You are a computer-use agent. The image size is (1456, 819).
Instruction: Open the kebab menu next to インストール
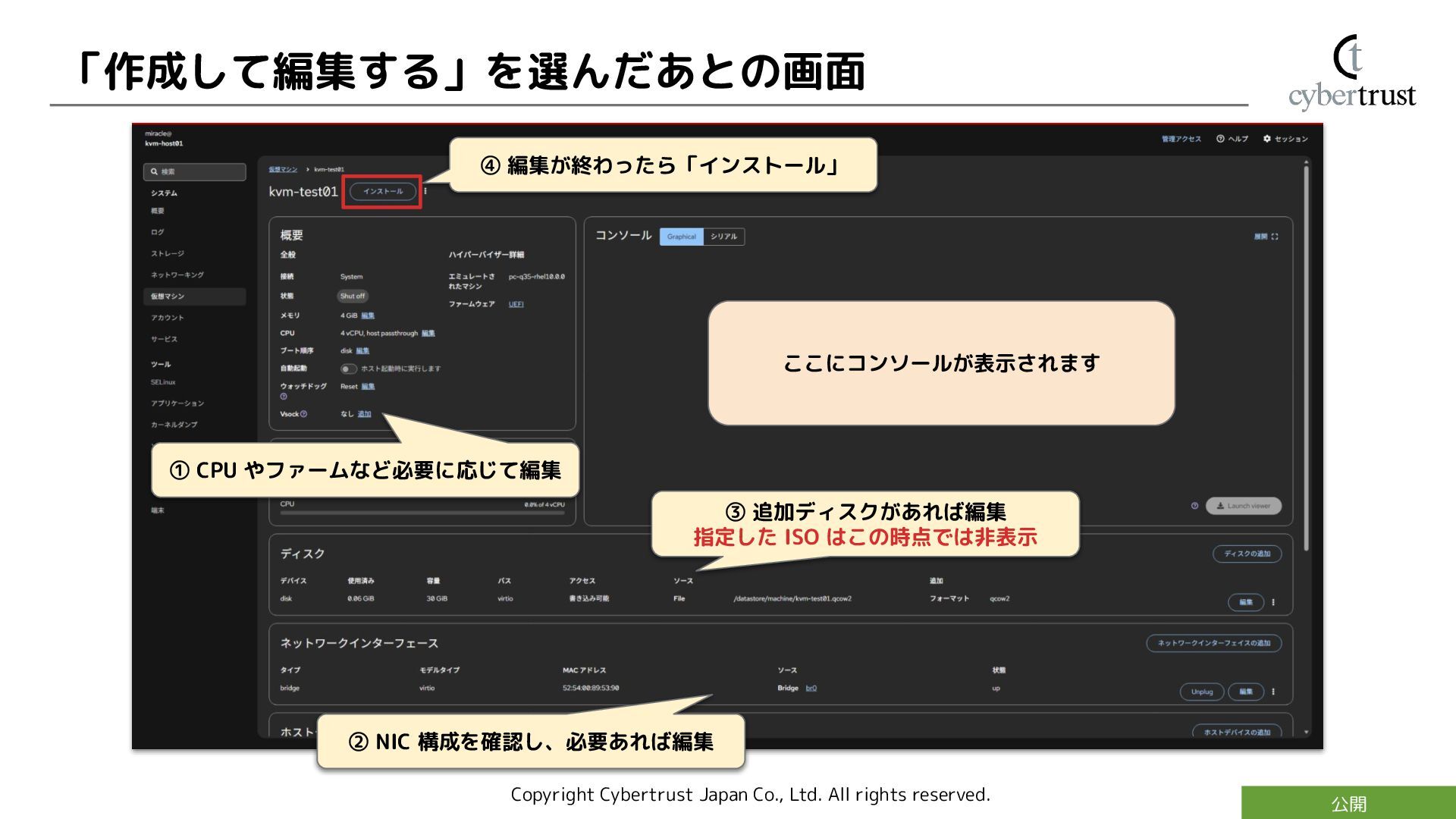pyautogui.click(x=425, y=191)
